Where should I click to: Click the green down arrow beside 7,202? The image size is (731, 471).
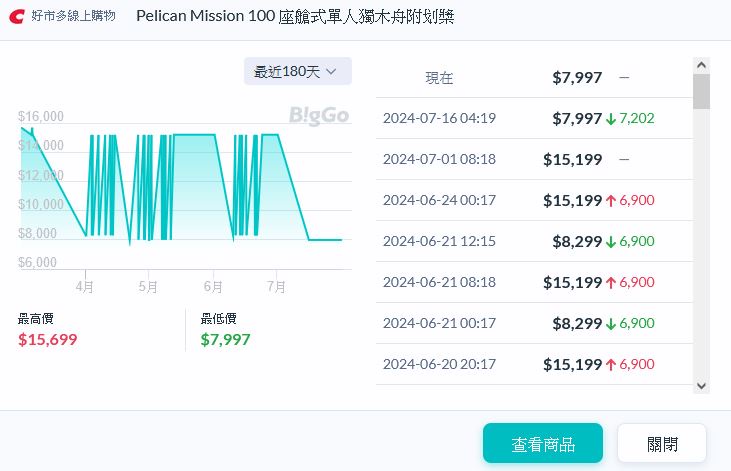pos(611,118)
